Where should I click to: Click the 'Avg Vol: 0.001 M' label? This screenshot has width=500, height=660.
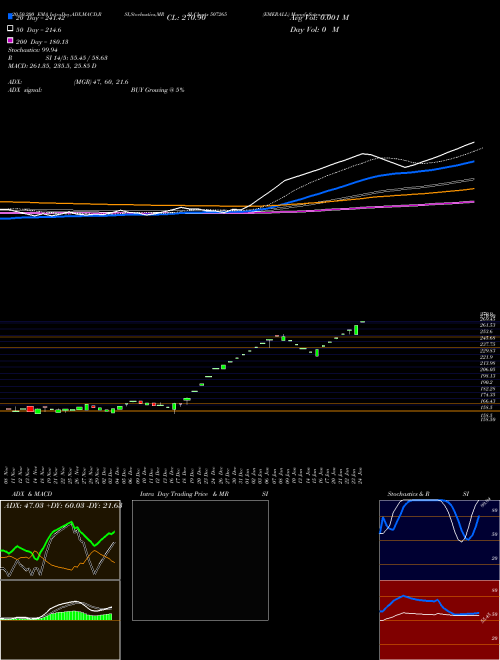coord(319,18)
